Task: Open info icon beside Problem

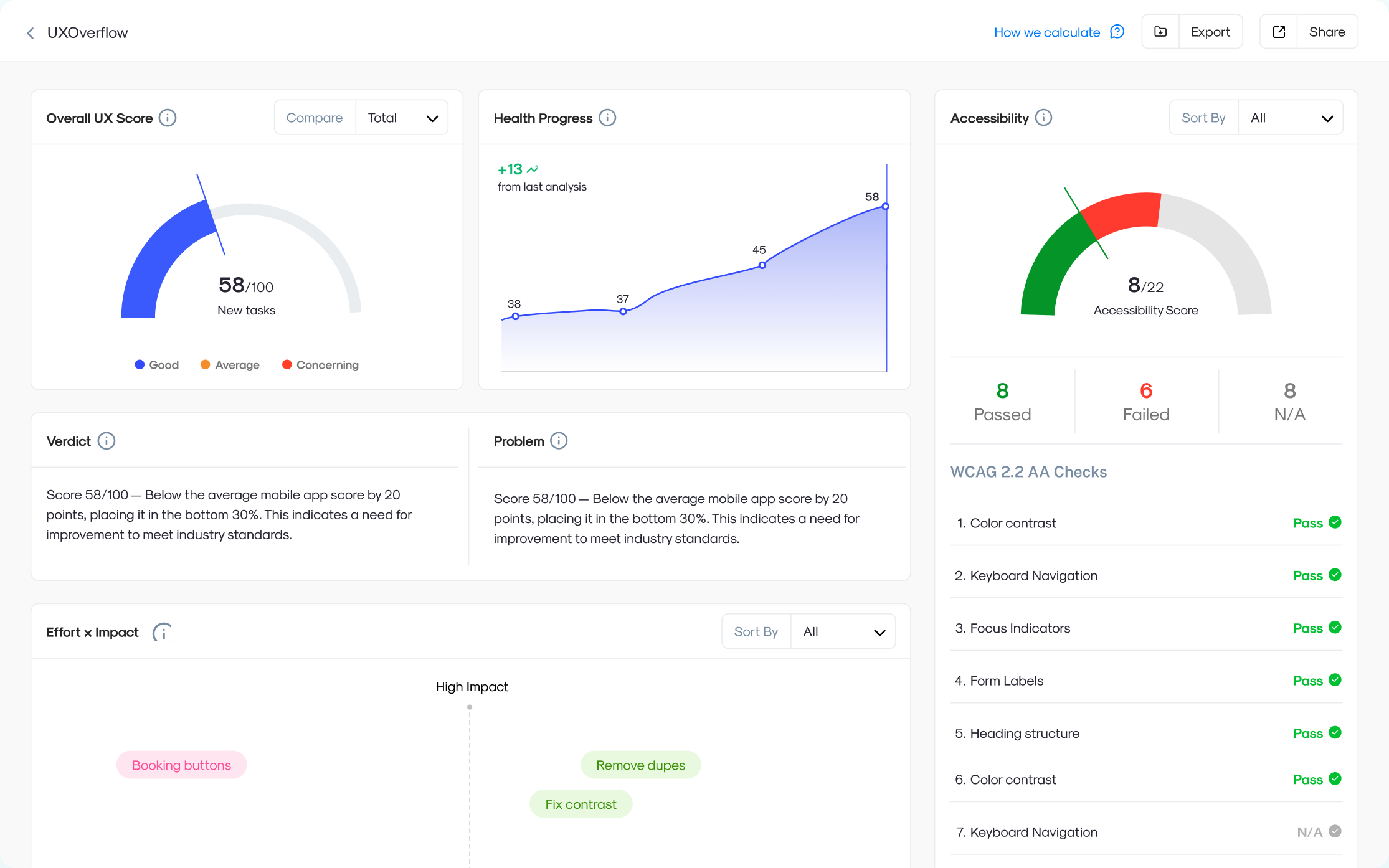Action: click(559, 441)
